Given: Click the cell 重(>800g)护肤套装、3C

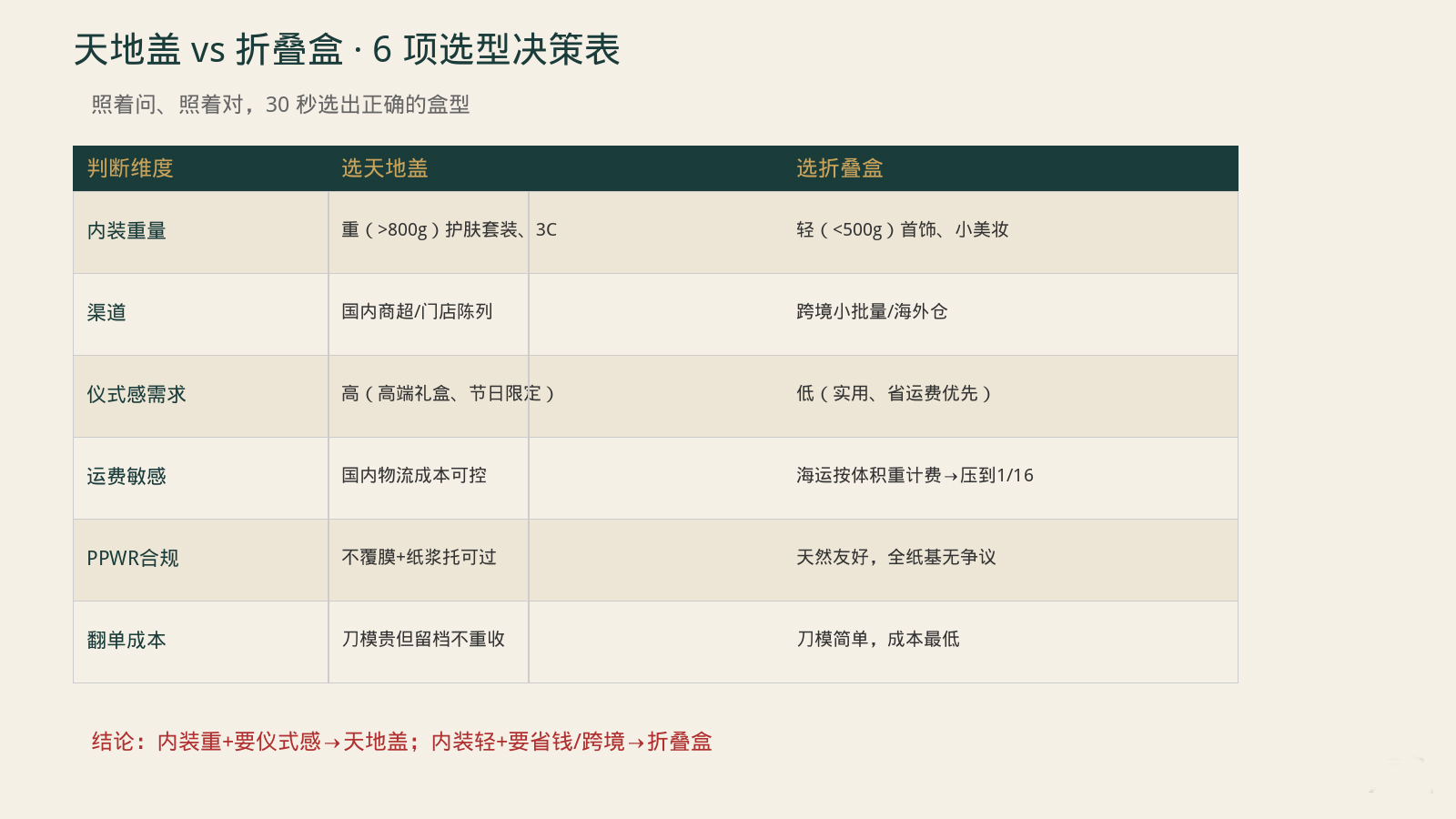Looking at the screenshot, I should coord(449,230).
